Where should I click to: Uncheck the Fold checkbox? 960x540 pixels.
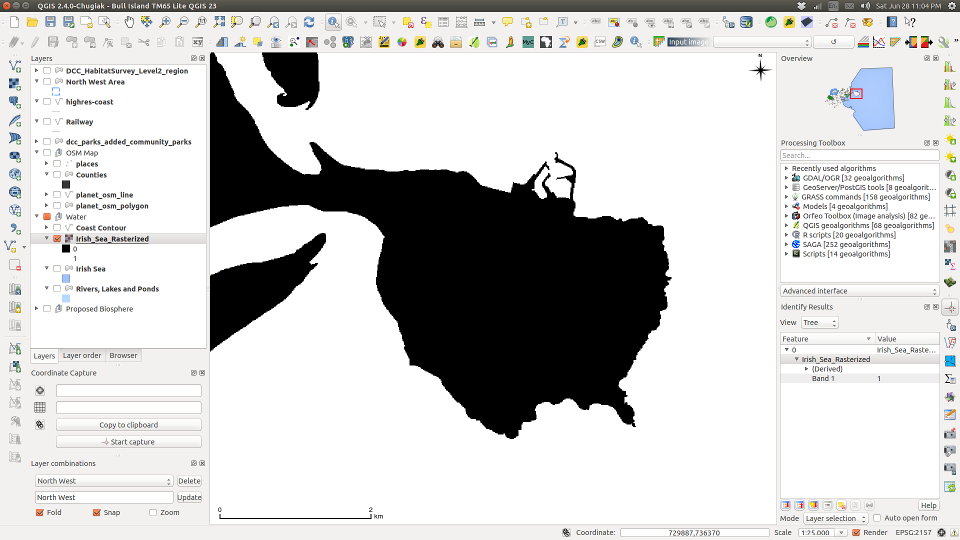point(40,513)
